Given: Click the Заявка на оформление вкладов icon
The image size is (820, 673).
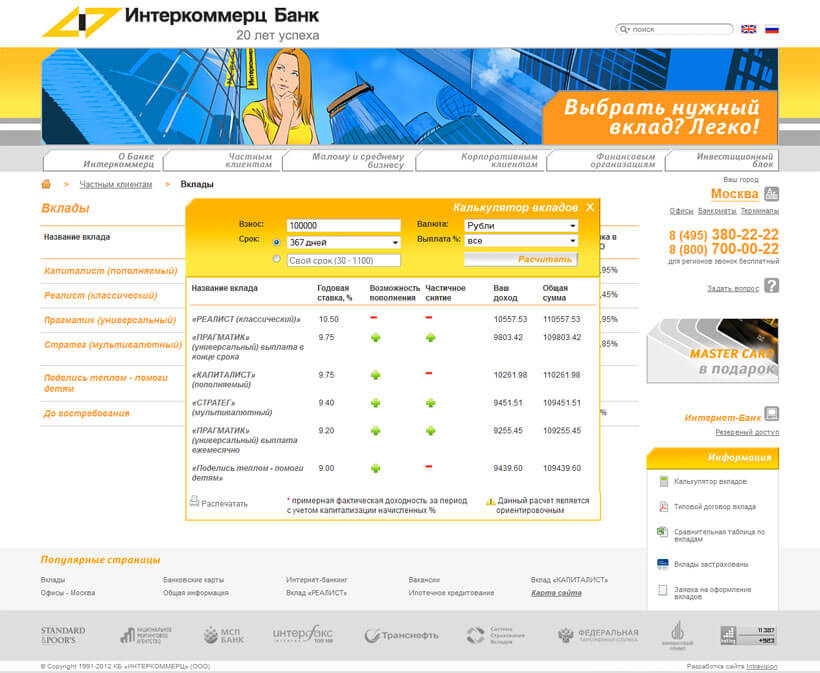Looking at the screenshot, I should 663,590.
